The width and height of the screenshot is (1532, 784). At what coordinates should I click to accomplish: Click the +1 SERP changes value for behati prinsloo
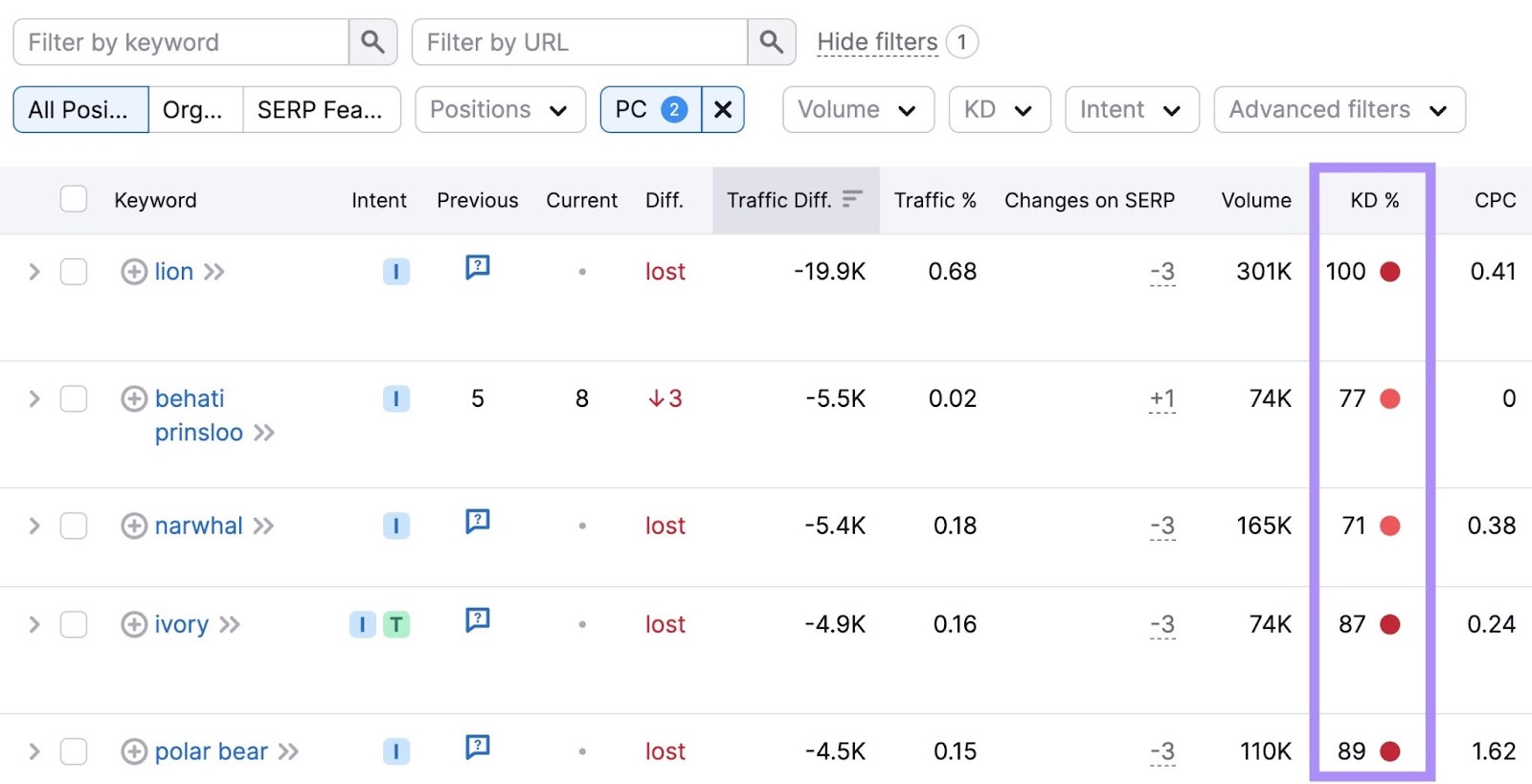click(1162, 399)
